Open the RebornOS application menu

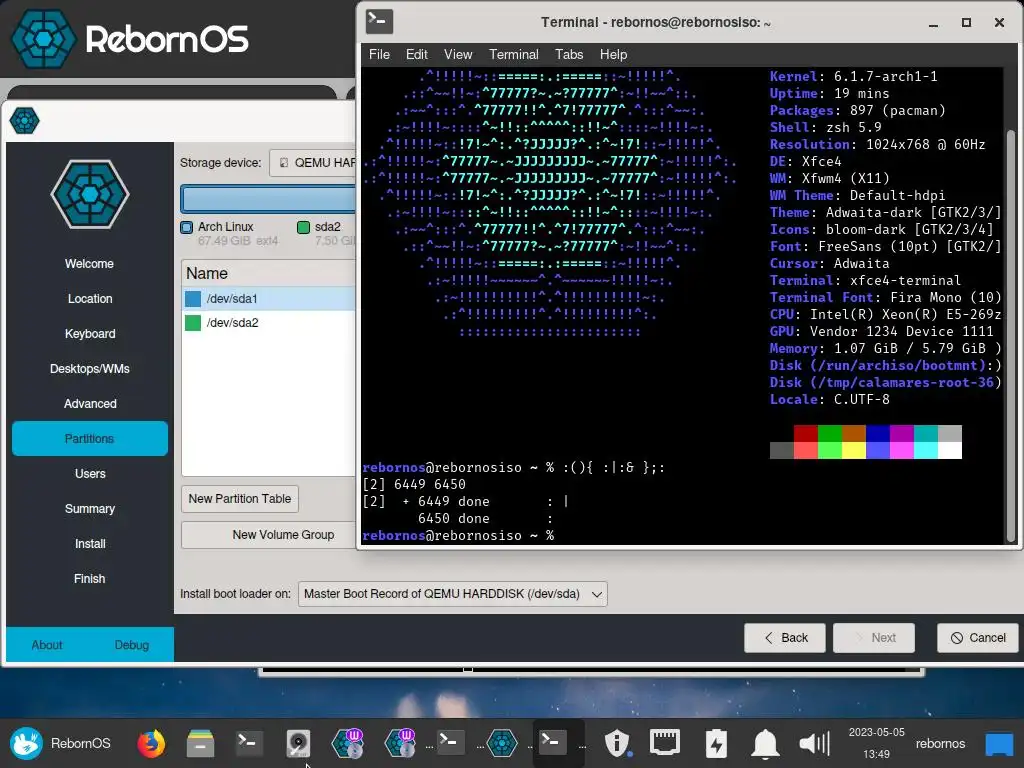coord(60,743)
